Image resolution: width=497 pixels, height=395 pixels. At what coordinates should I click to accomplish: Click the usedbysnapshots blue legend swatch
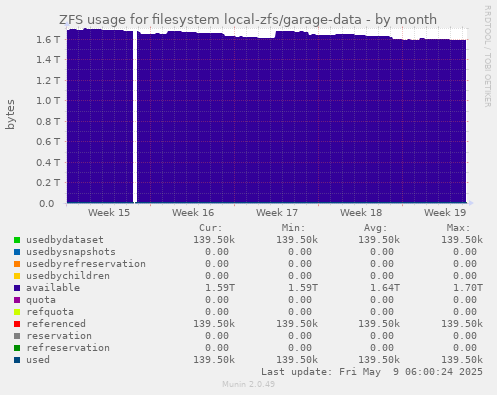[17, 252]
